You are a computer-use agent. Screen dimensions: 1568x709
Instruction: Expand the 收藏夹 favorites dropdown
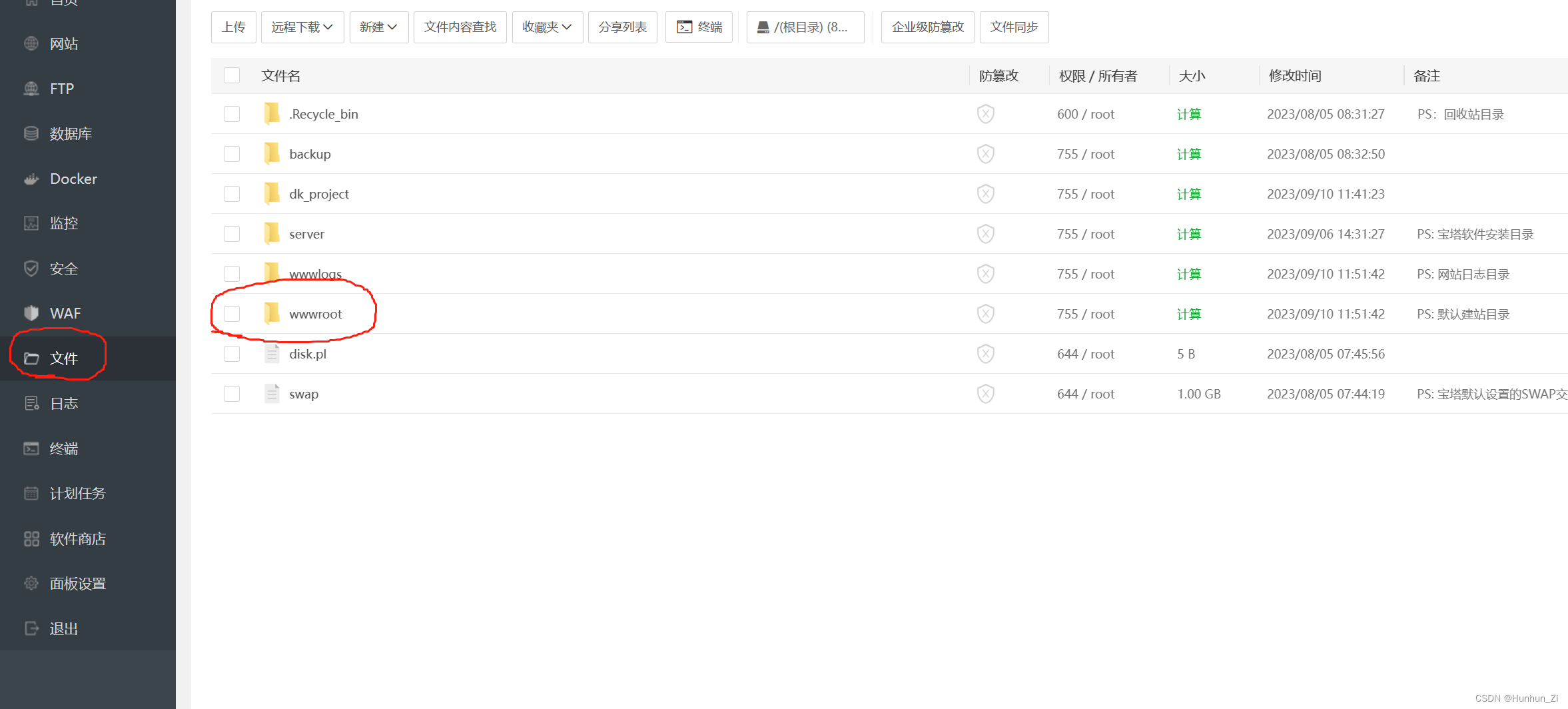pyautogui.click(x=547, y=27)
